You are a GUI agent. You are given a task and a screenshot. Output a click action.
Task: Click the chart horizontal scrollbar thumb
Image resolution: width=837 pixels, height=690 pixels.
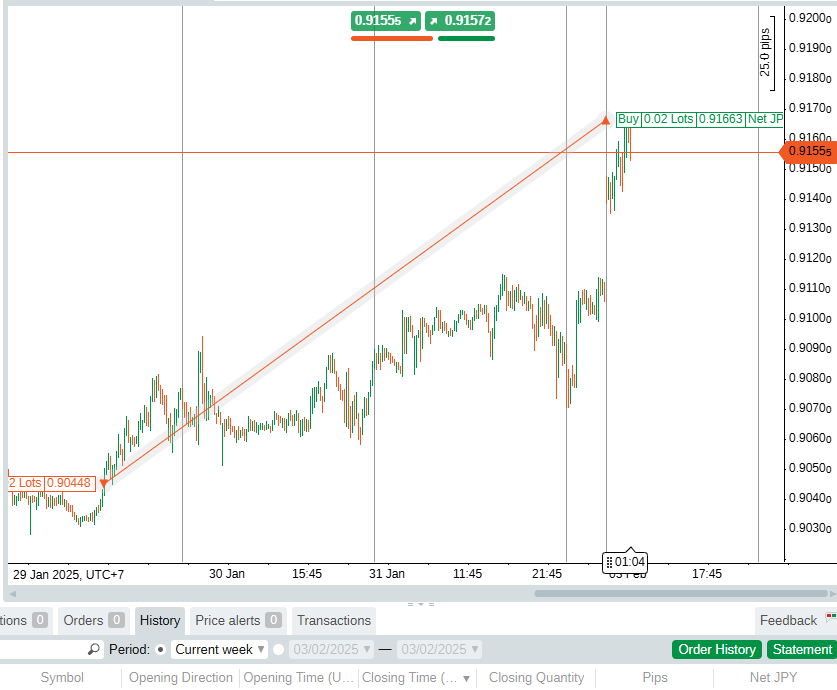pyautogui.click(x=680, y=593)
